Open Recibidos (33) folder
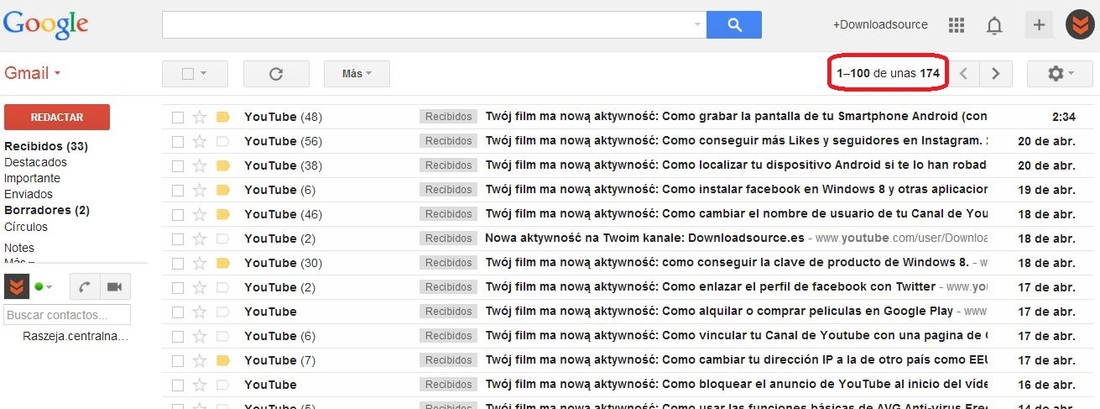Screen dimensions: 1100x409 click(46, 147)
